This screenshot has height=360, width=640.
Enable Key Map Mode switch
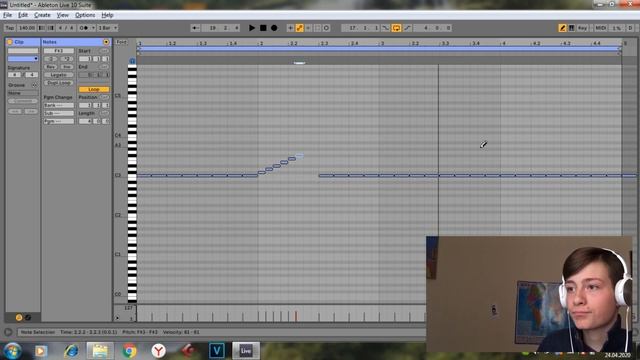[x=582, y=28]
